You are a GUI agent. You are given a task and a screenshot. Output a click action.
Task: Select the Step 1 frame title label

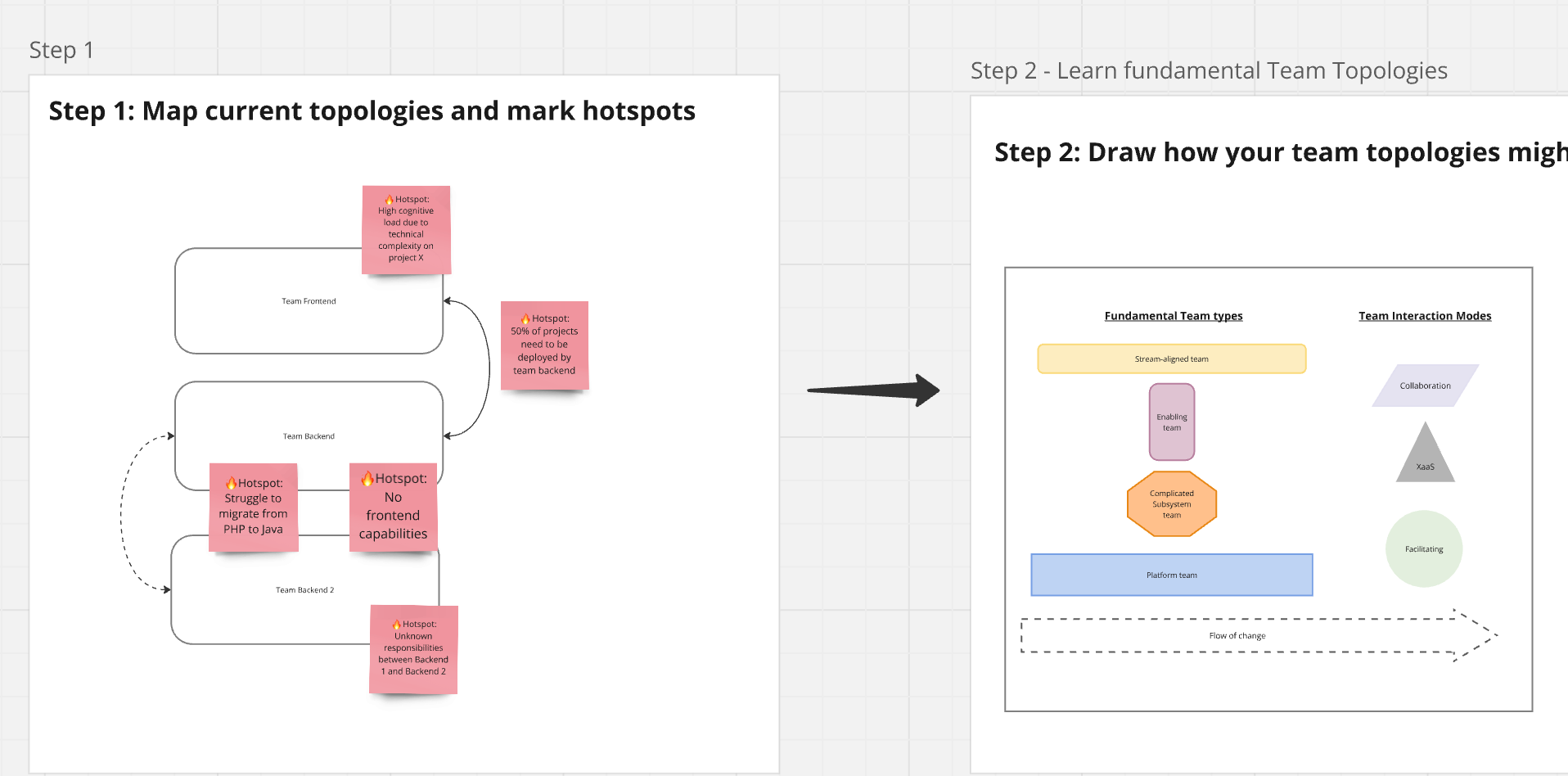(x=61, y=50)
